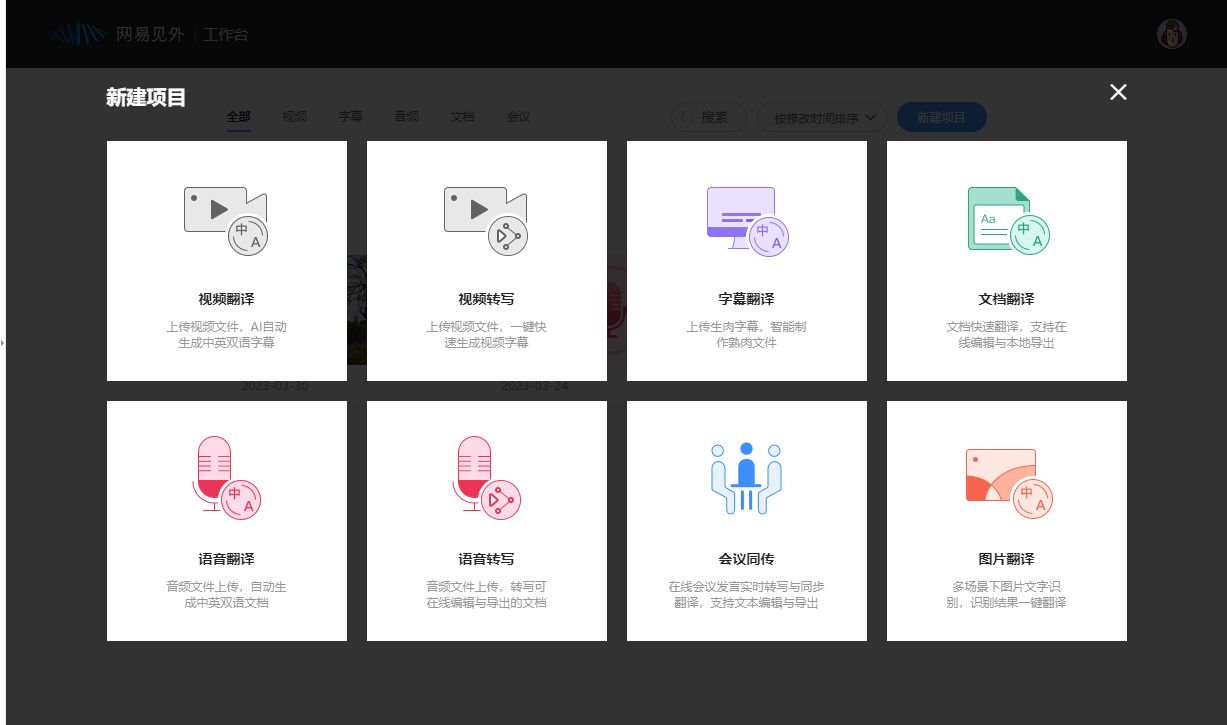Click the 视频翻译 card title
1227x725 pixels.
click(x=227, y=299)
